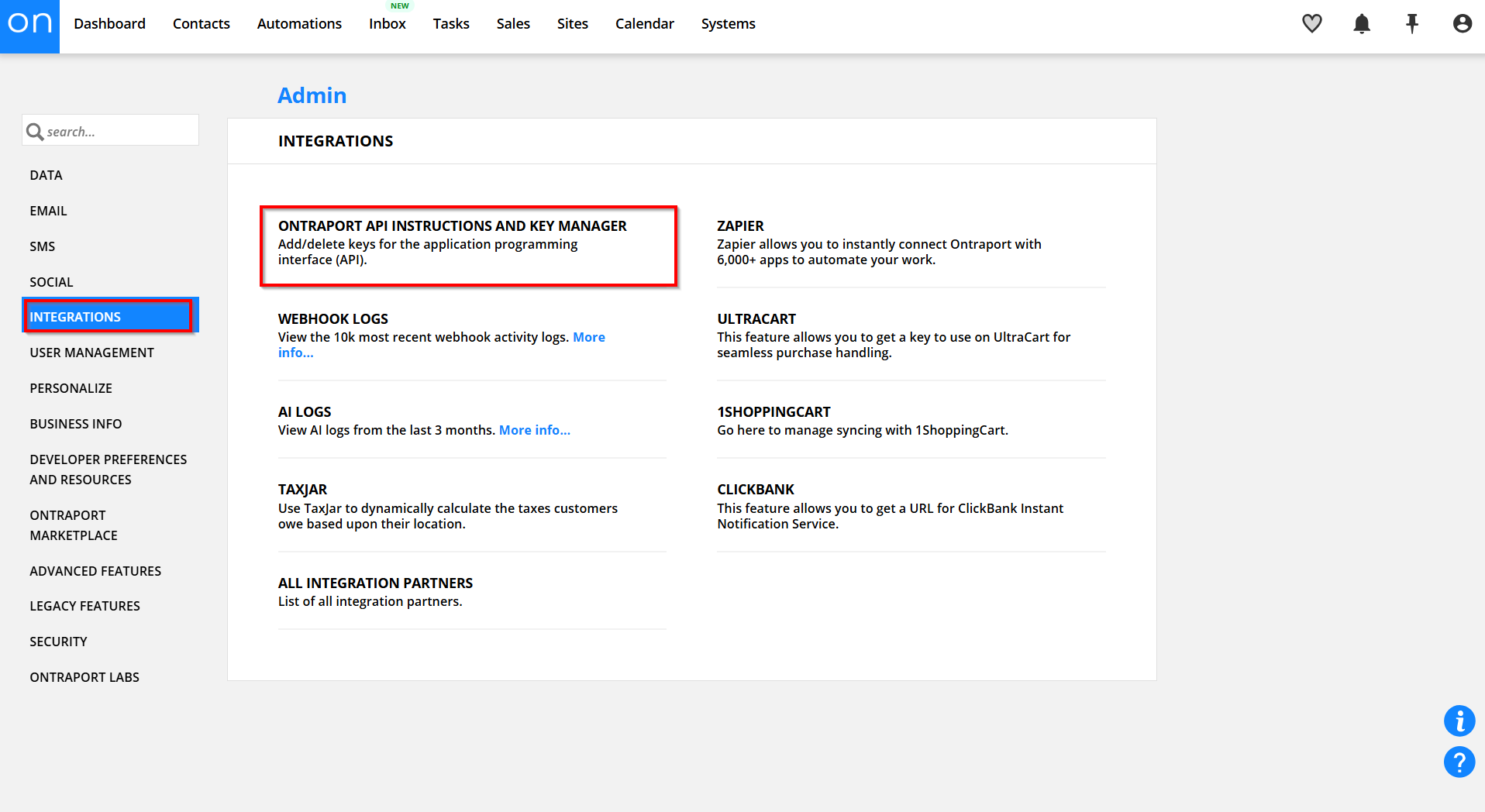
Task: Open the notifications bell icon
Action: [x=1361, y=24]
